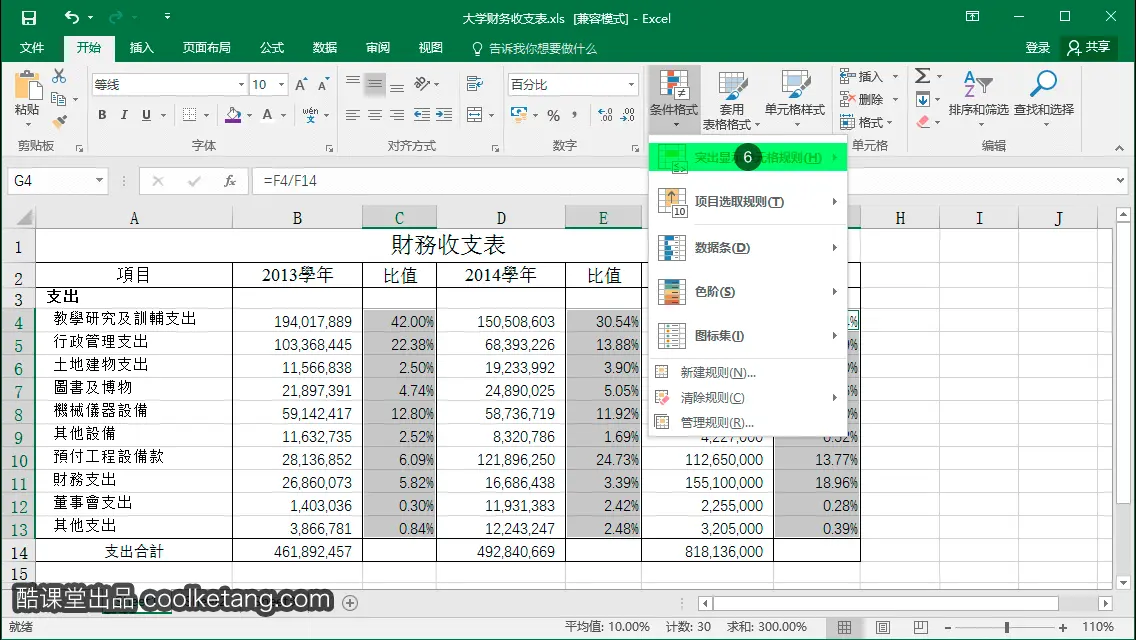Toggle bold formatting
Screen dimensions: 1136x640
pos(102,115)
